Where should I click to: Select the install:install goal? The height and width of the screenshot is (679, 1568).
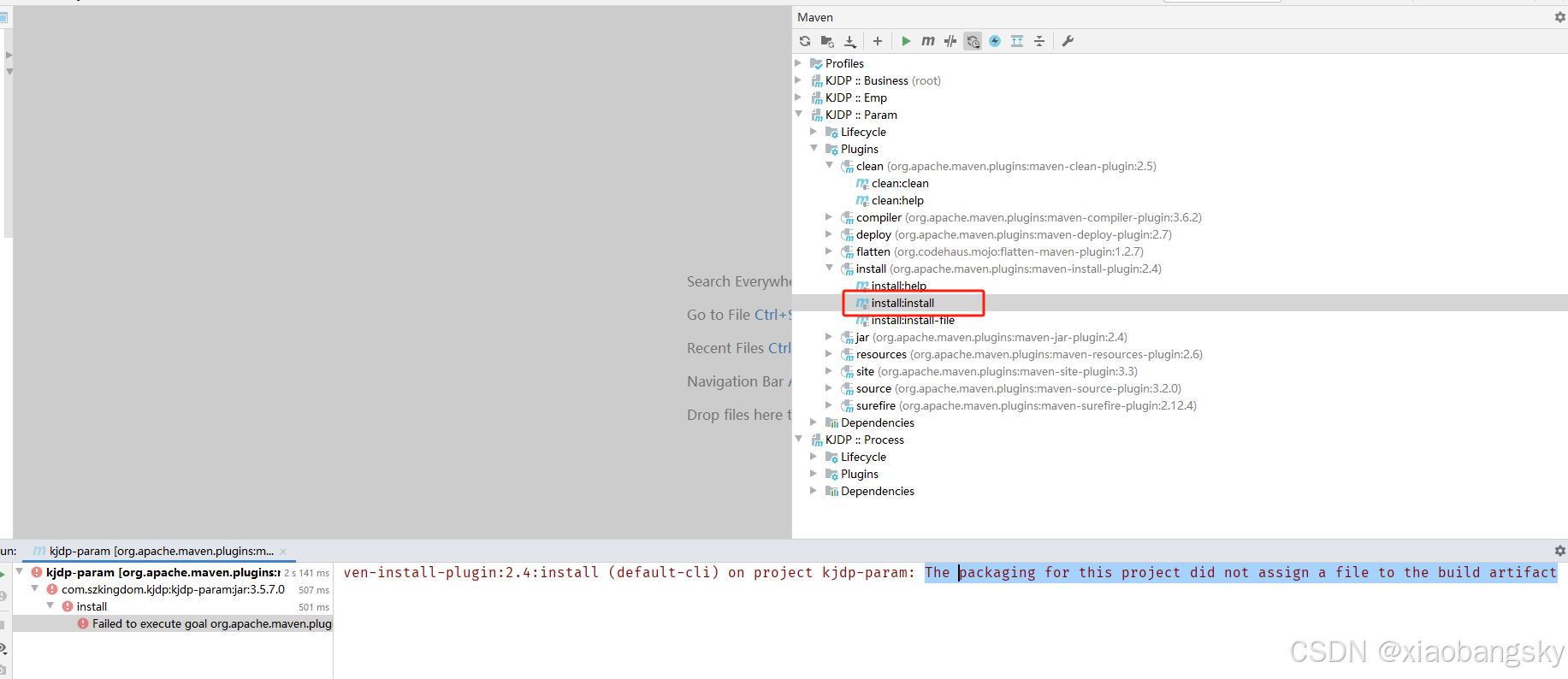click(902, 303)
